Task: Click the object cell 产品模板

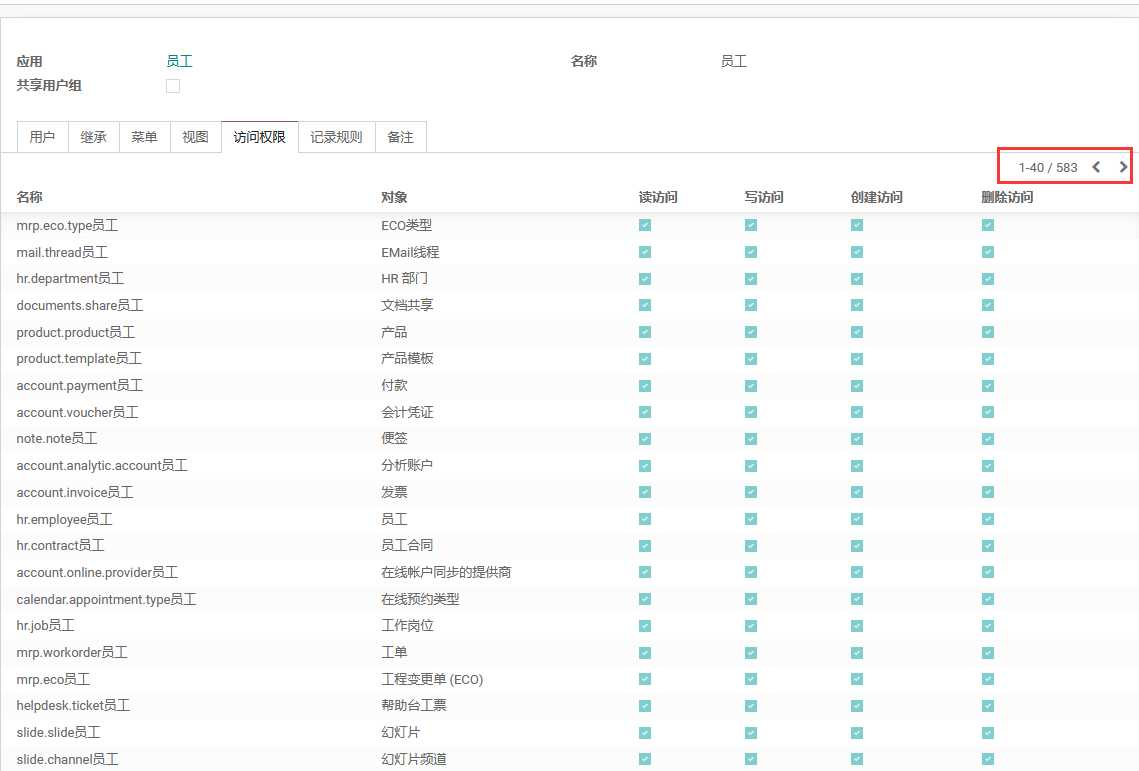Action: tap(408, 359)
